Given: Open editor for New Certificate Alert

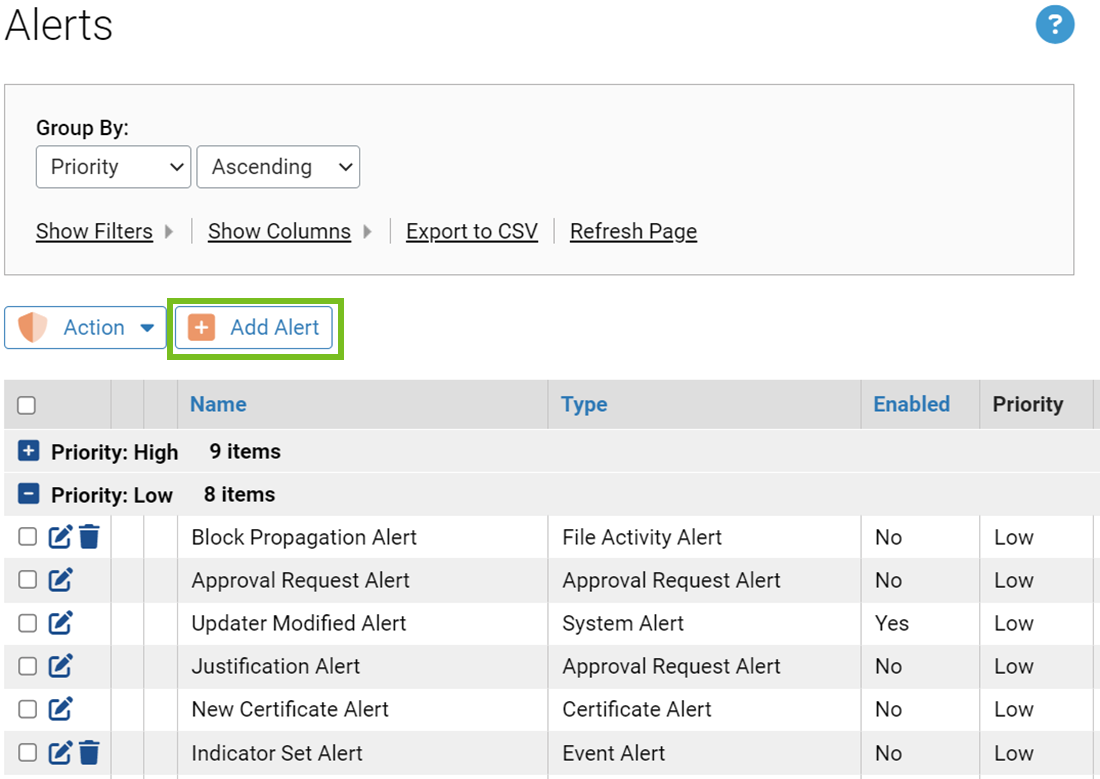Looking at the screenshot, I should [61, 709].
